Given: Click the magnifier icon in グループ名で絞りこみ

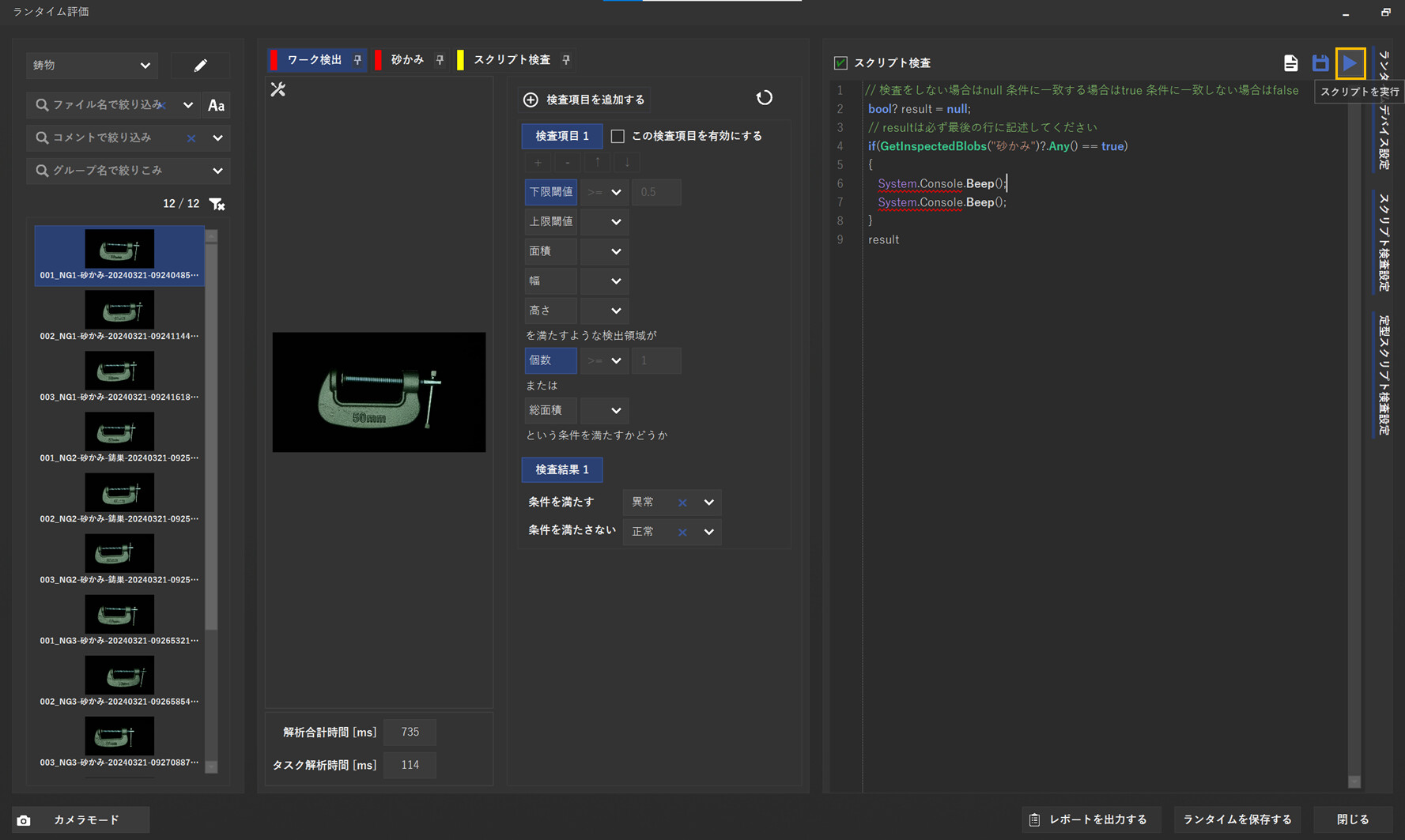Looking at the screenshot, I should coord(42,171).
